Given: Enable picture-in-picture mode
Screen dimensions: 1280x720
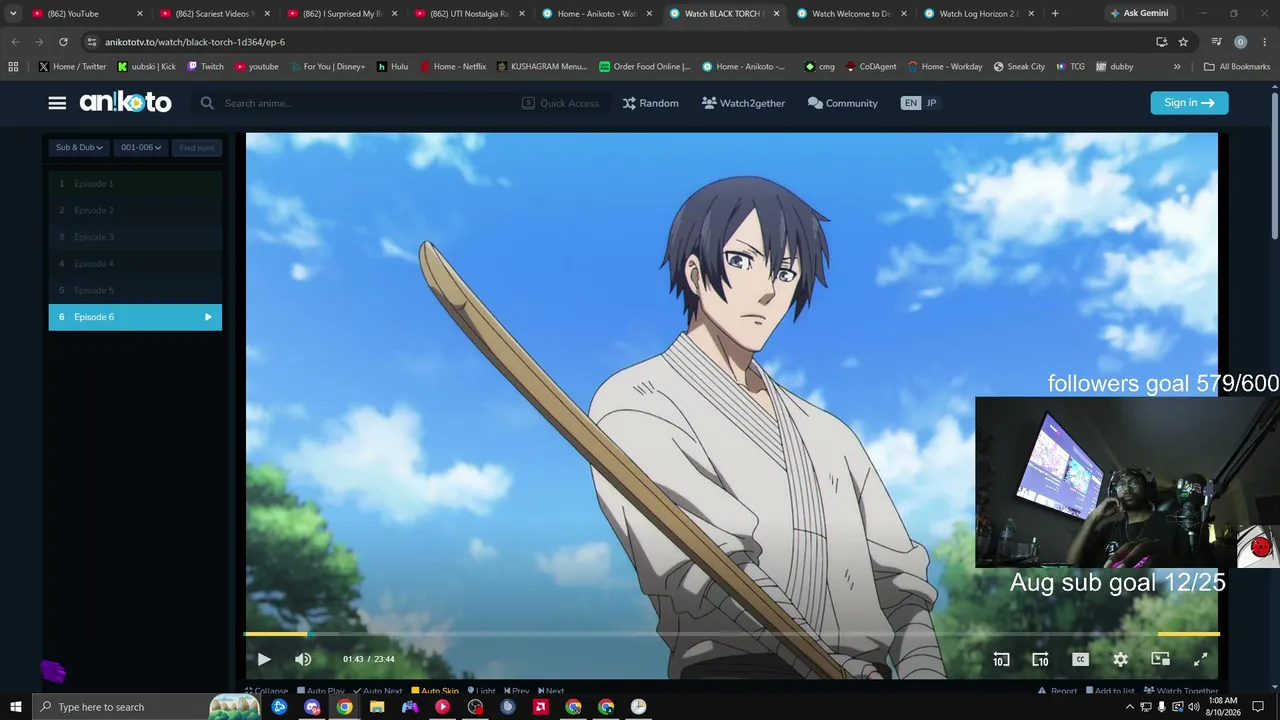Looking at the screenshot, I should coord(1160,659).
